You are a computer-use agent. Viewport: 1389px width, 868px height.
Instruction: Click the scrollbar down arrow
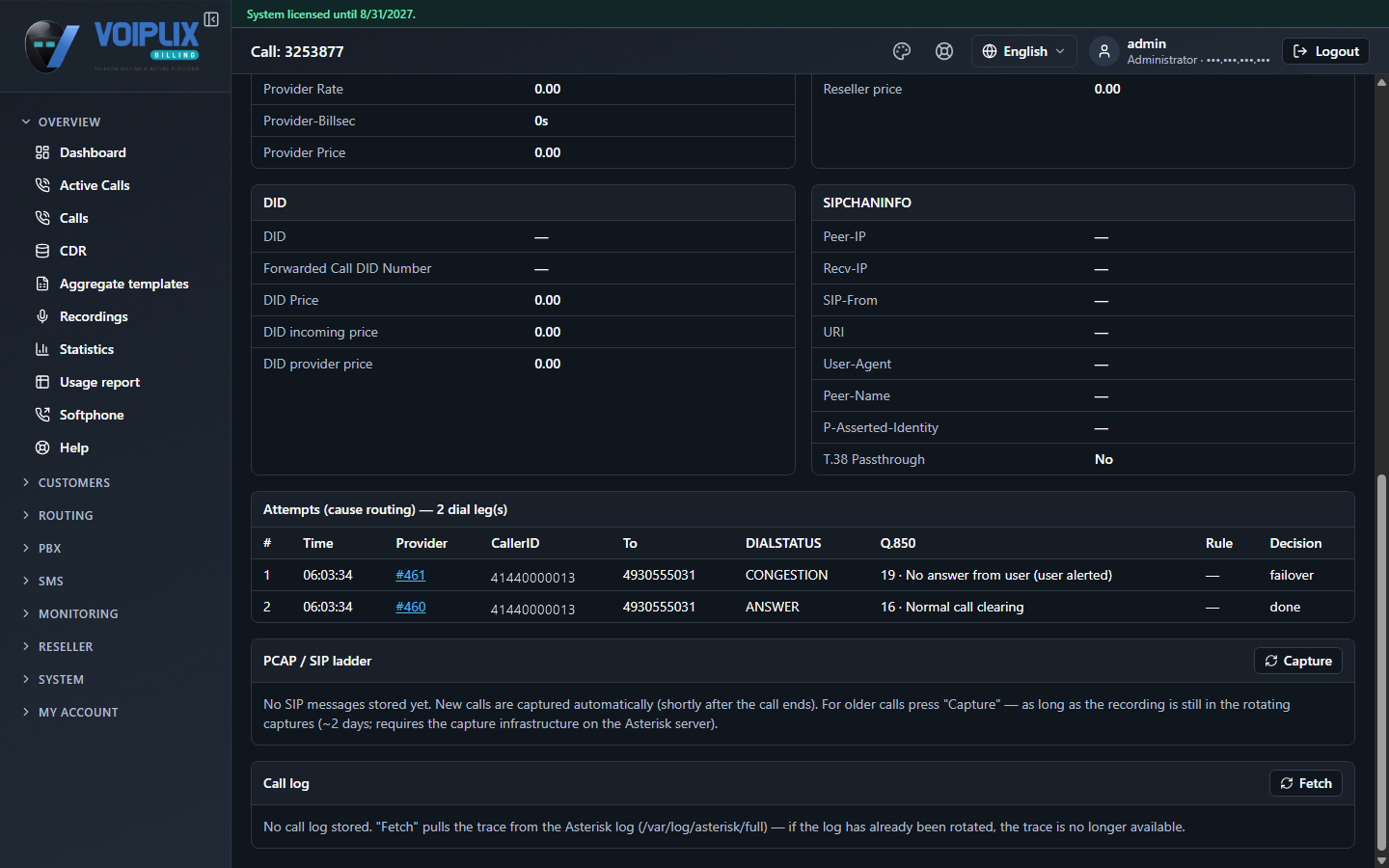pyautogui.click(x=1381, y=860)
